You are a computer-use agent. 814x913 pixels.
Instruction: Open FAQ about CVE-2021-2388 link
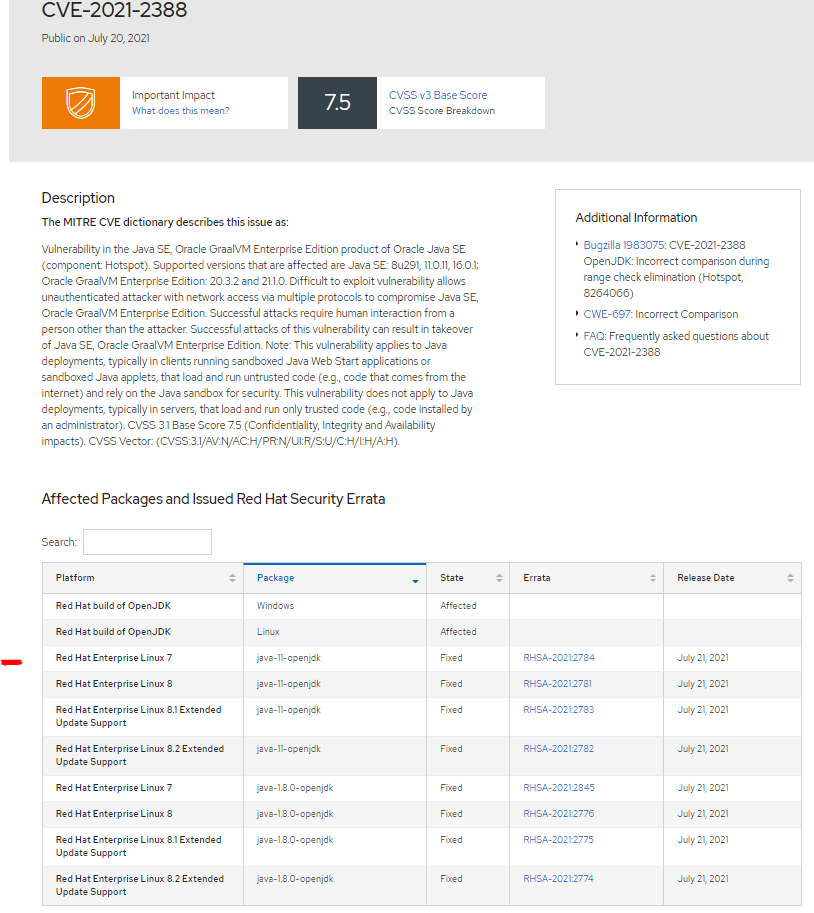pos(596,336)
